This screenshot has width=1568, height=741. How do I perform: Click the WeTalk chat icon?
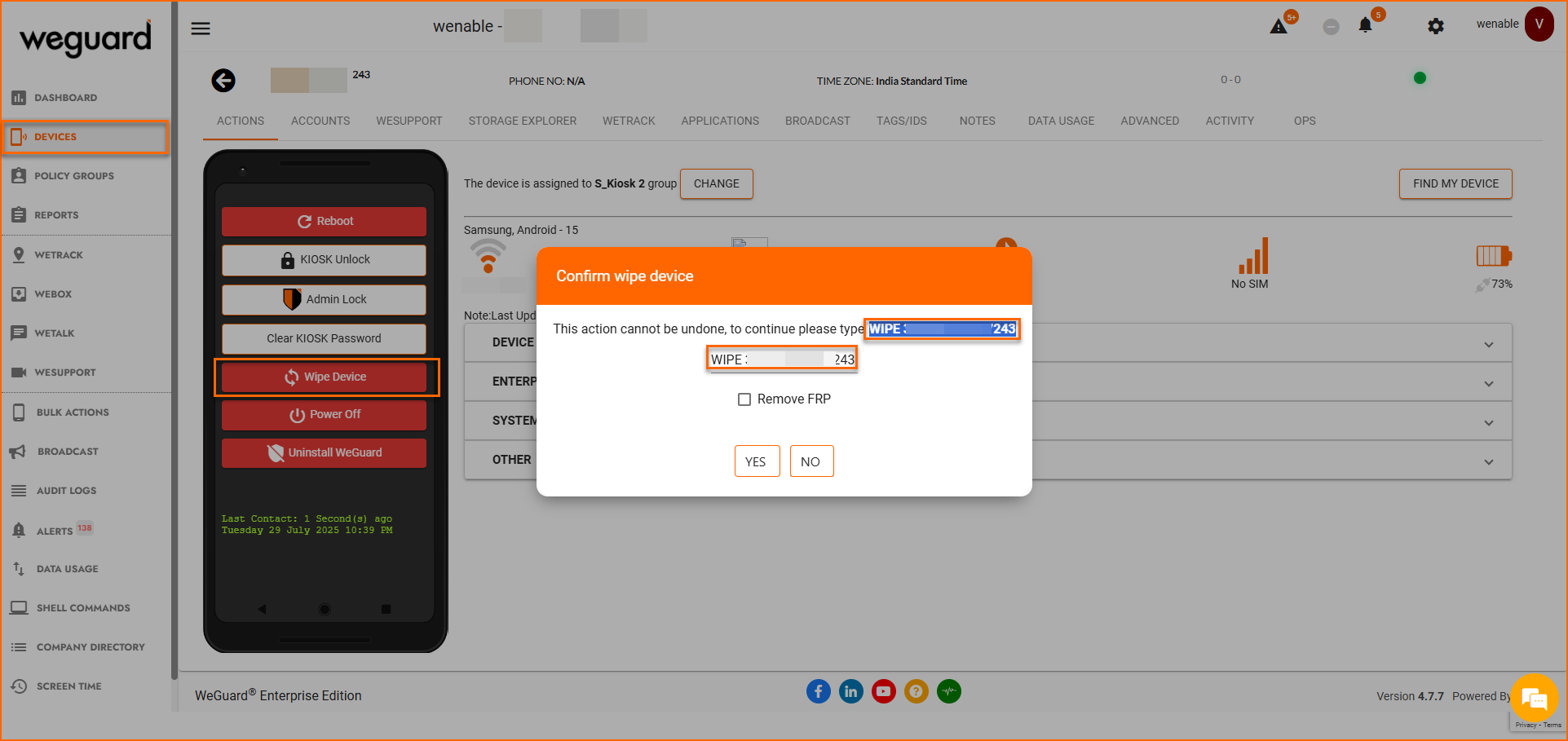click(x=19, y=333)
